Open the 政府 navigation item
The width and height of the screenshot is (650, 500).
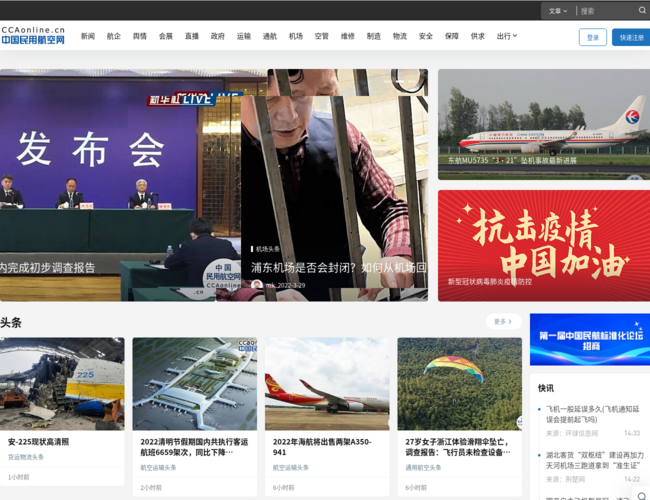(x=218, y=36)
